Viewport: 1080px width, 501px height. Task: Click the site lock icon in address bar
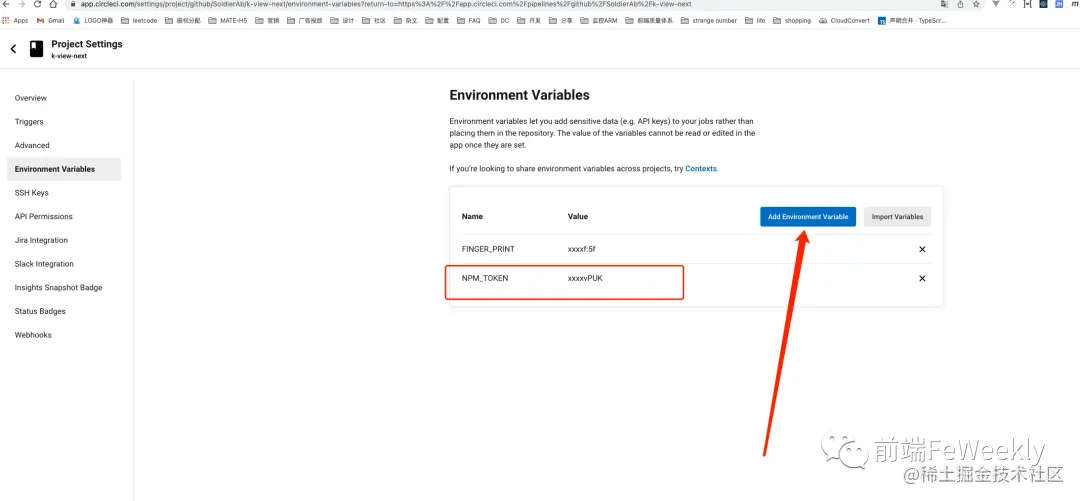tap(74, 4)
